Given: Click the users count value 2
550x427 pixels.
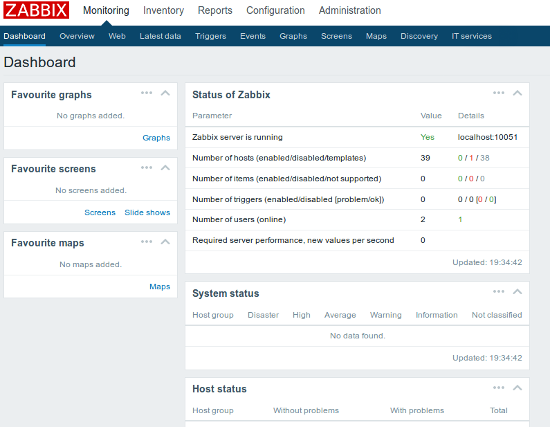Looking at the screenshot, I should pos(423,220).
